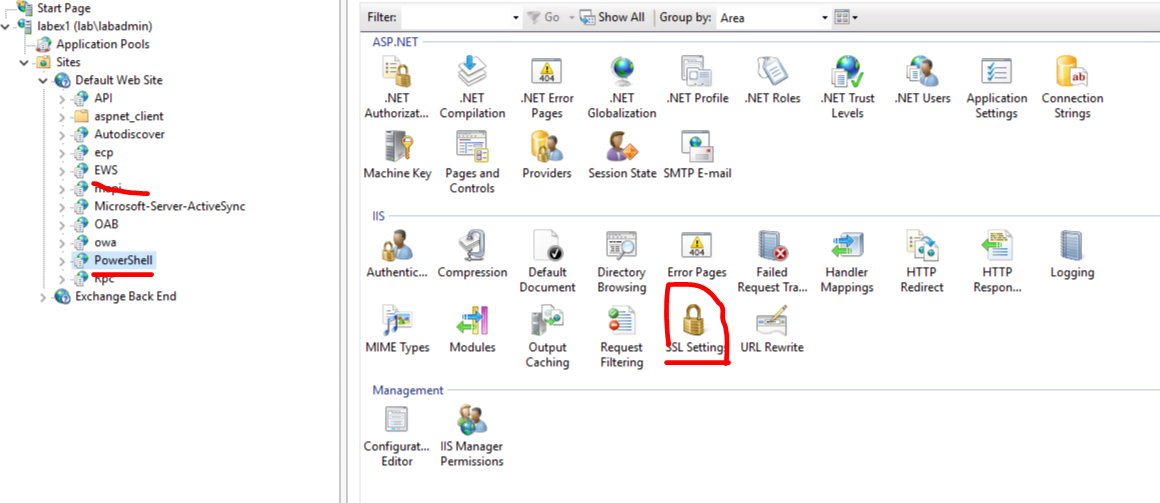Expand the Exchange Back End site
This screenshot has width=1160, height=503.
pos(43,297)
